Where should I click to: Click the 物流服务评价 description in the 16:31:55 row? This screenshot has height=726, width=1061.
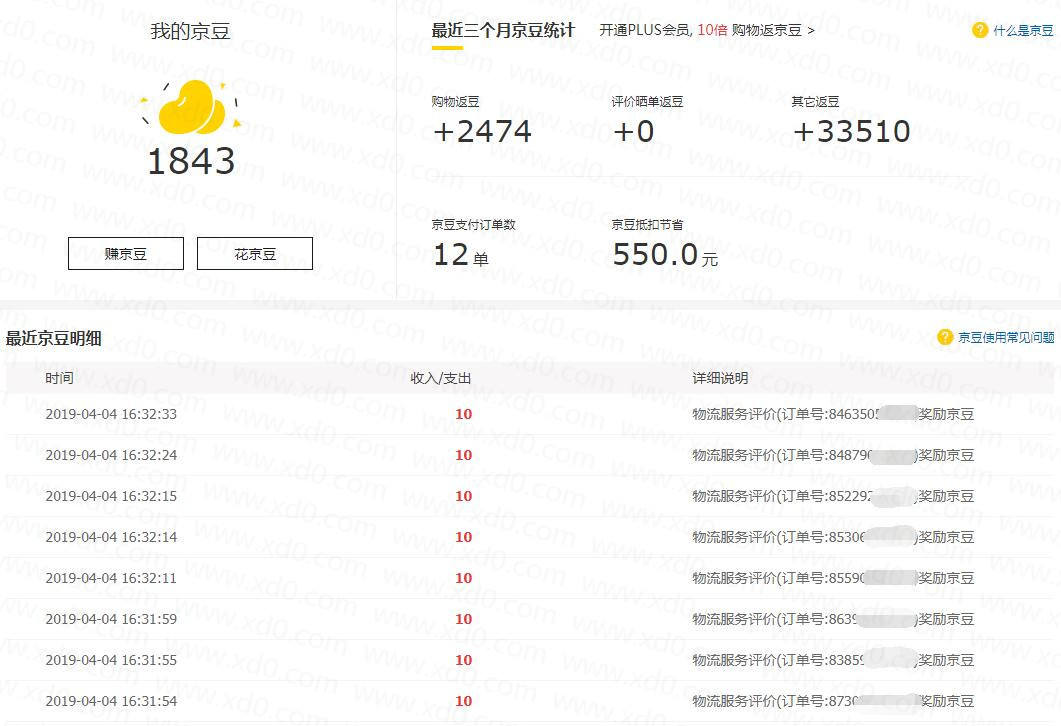833,660
